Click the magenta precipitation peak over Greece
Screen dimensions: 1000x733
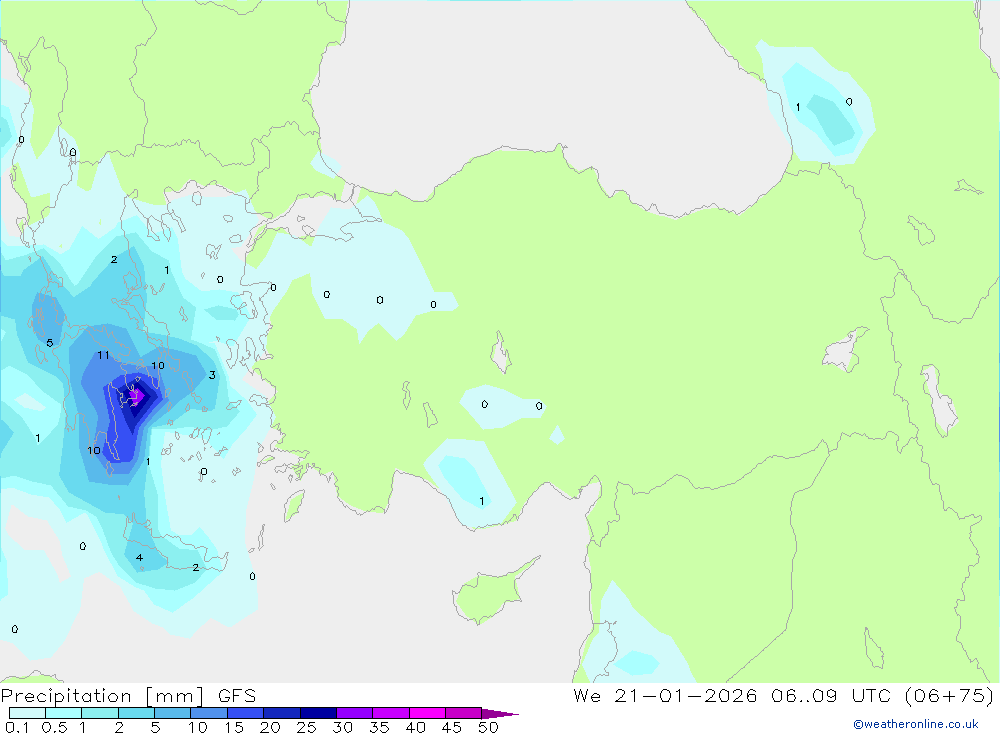pyautogui.click(x=135, y=396)
